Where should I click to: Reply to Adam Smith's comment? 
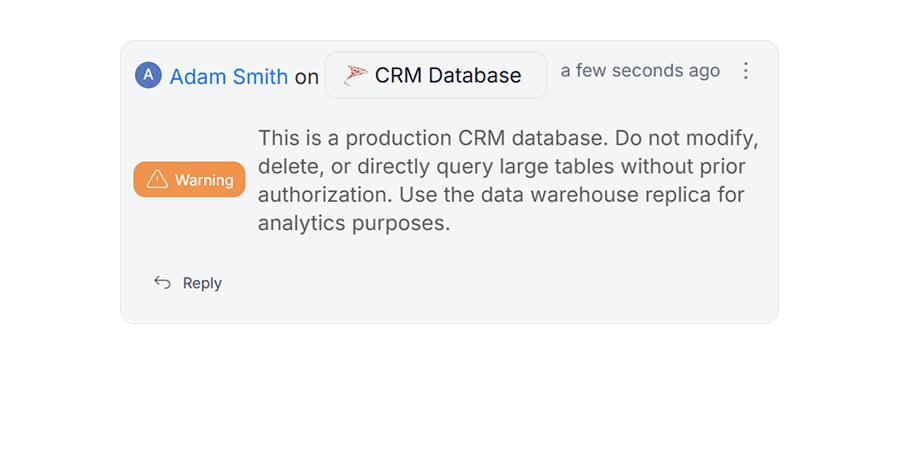pyautogui.click(x=188, y=283)
